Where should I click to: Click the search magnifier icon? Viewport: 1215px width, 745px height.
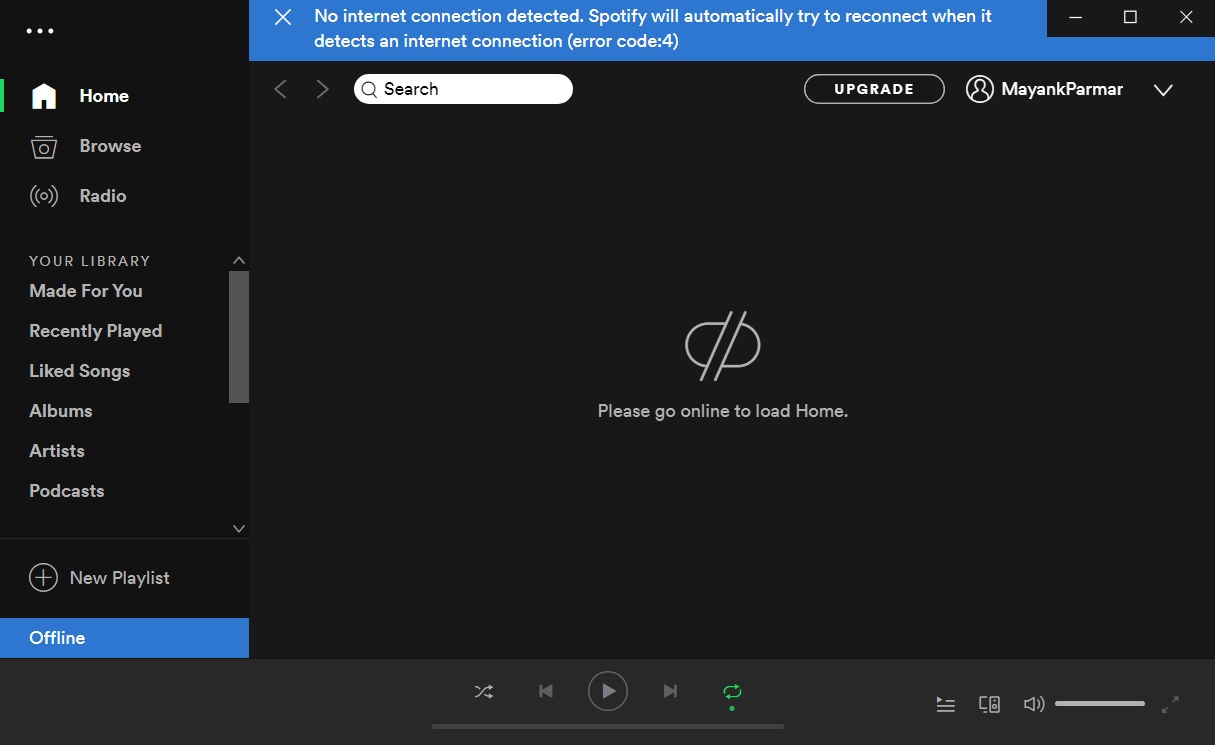coord(370,89)
